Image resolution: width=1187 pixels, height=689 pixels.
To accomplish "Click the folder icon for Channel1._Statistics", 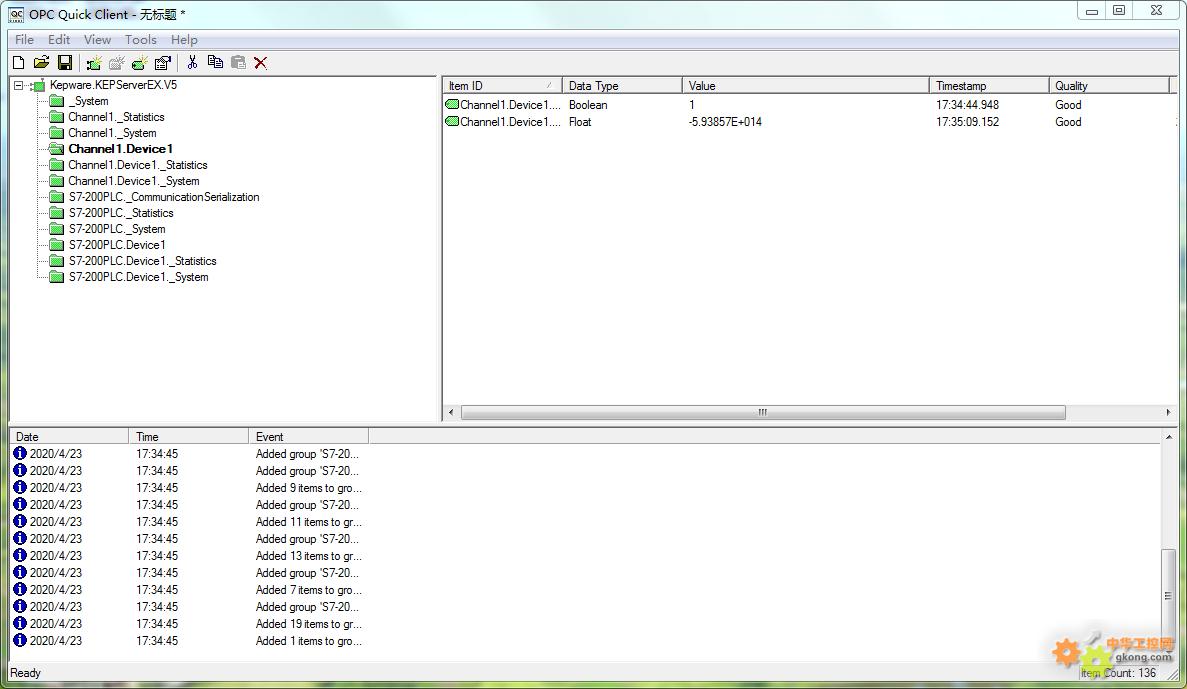I will (57, 117).
